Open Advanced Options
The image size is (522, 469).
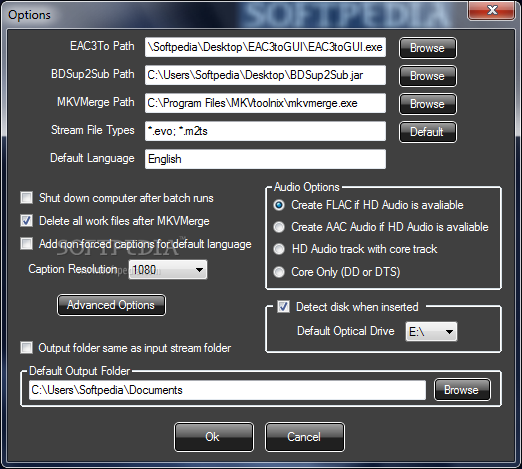click(111, 305)
